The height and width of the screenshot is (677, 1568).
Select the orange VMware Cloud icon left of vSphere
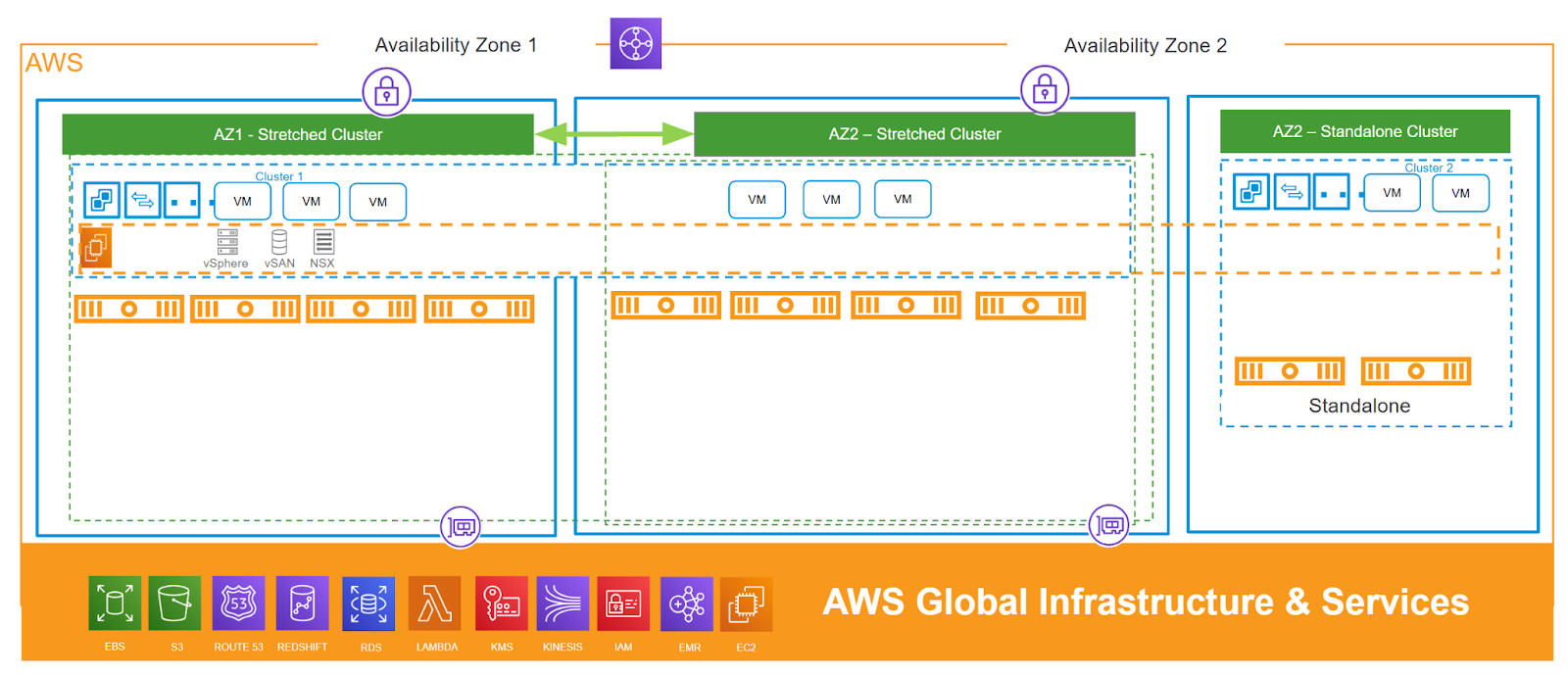[95, 247]
